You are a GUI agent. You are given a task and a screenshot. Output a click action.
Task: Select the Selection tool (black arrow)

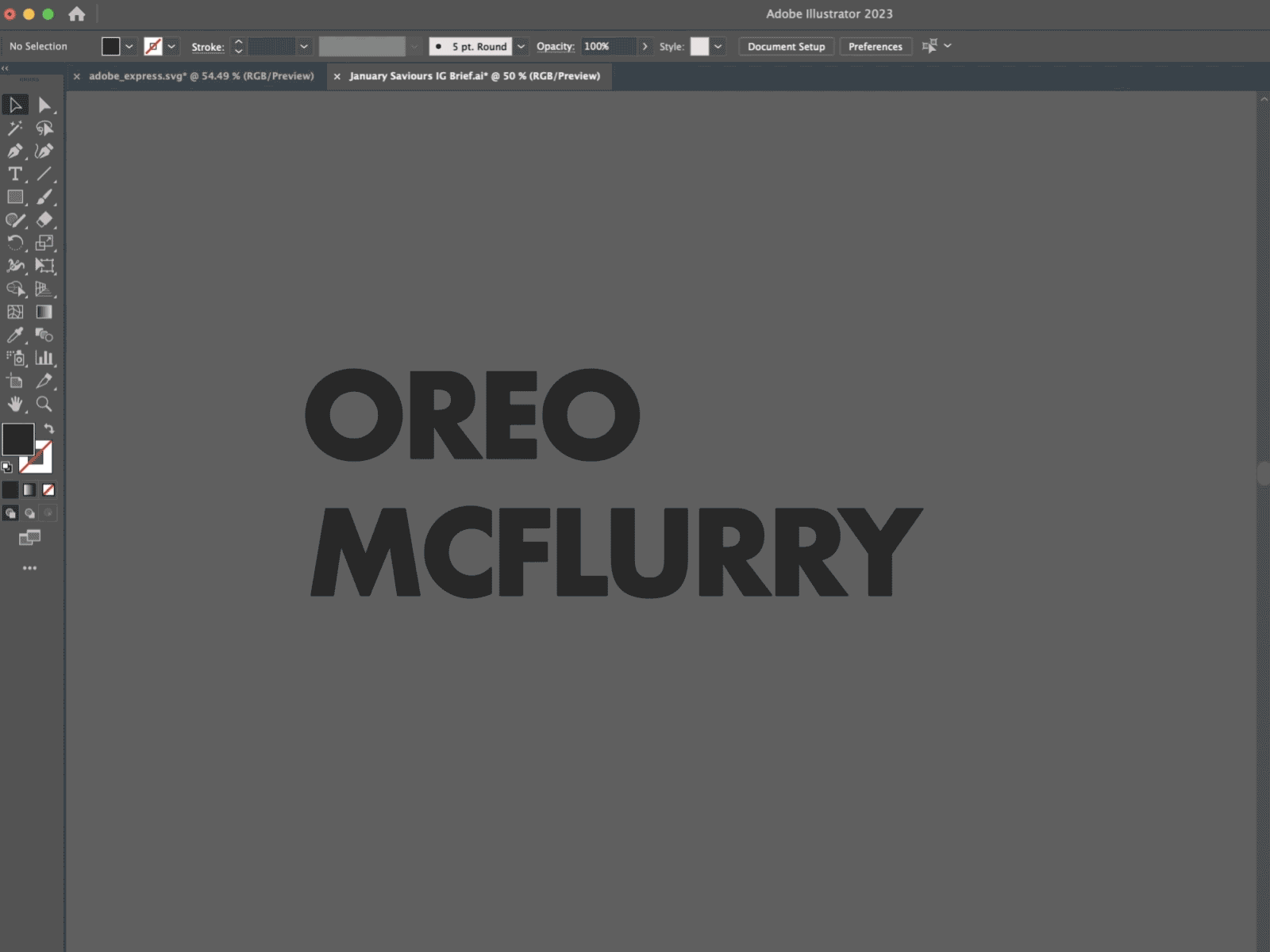point(15,105)
